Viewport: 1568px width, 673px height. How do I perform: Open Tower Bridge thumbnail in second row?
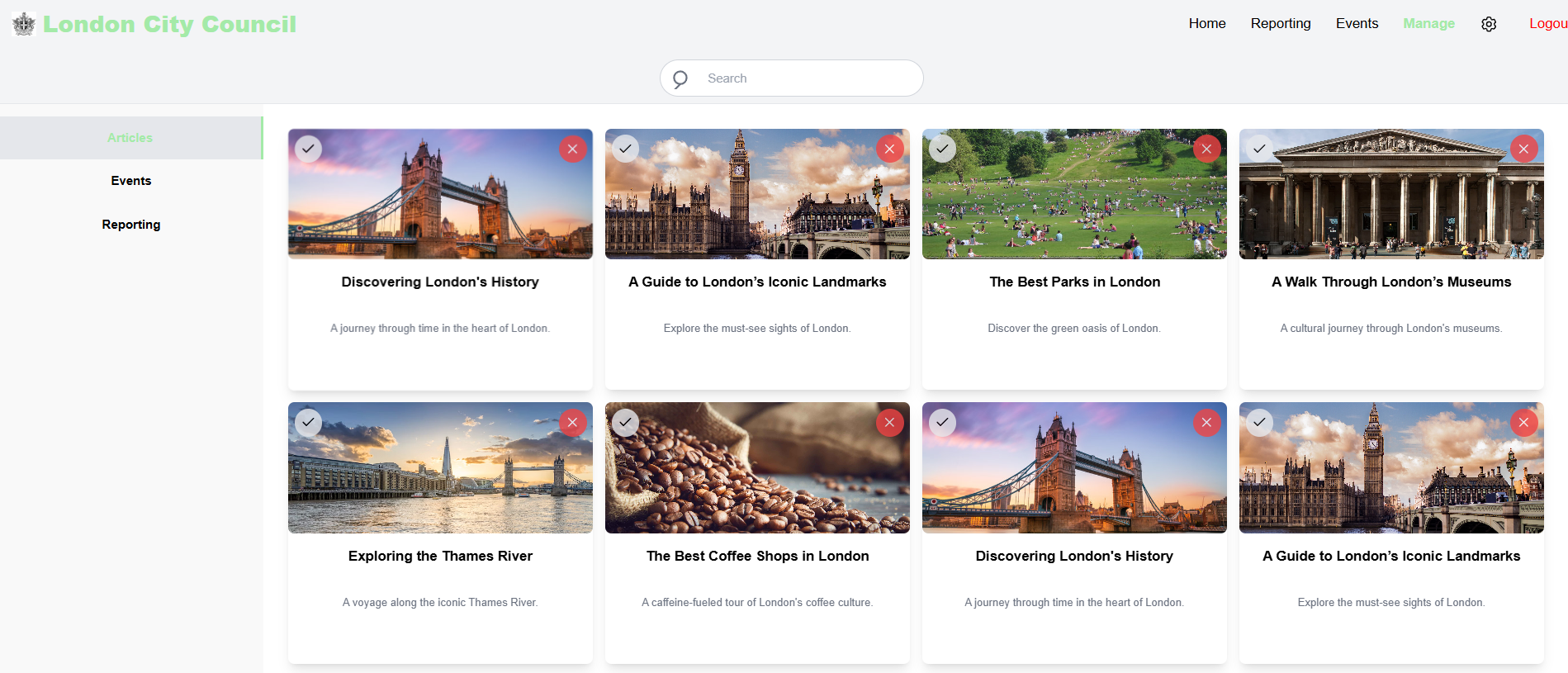[x=1074, y=467]
